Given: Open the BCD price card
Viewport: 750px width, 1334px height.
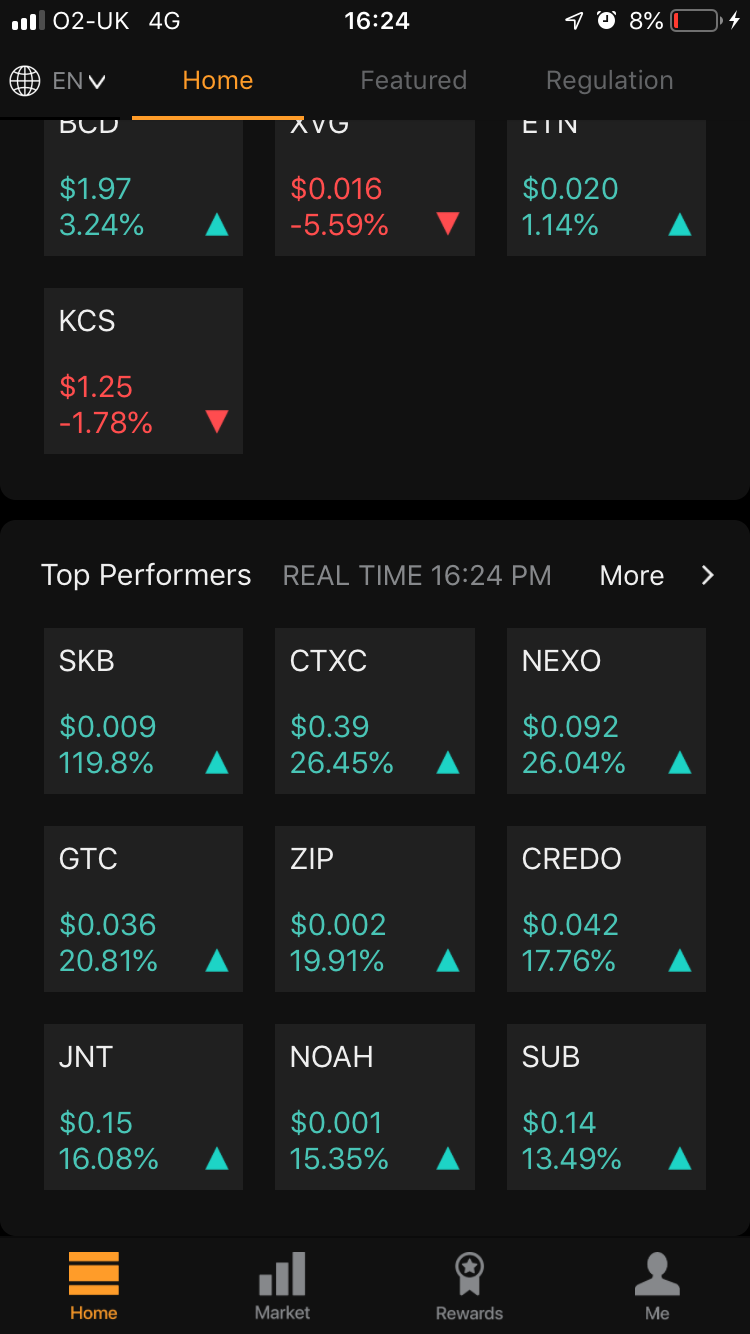Looking at the screenshot, I should [x=143, y=188].
